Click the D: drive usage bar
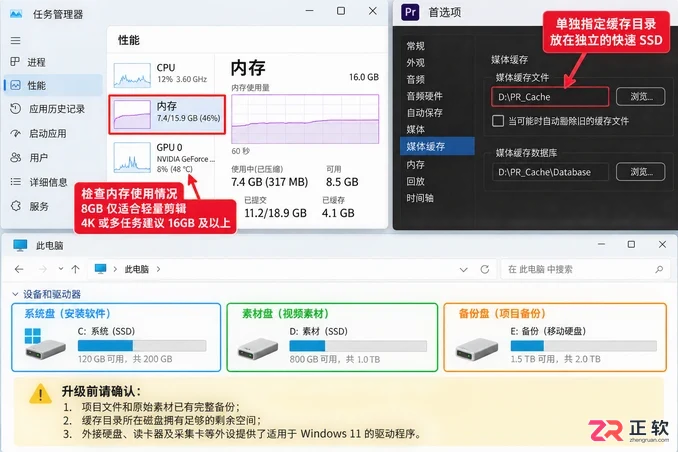The image size is (678, 452). coord(358,346)
